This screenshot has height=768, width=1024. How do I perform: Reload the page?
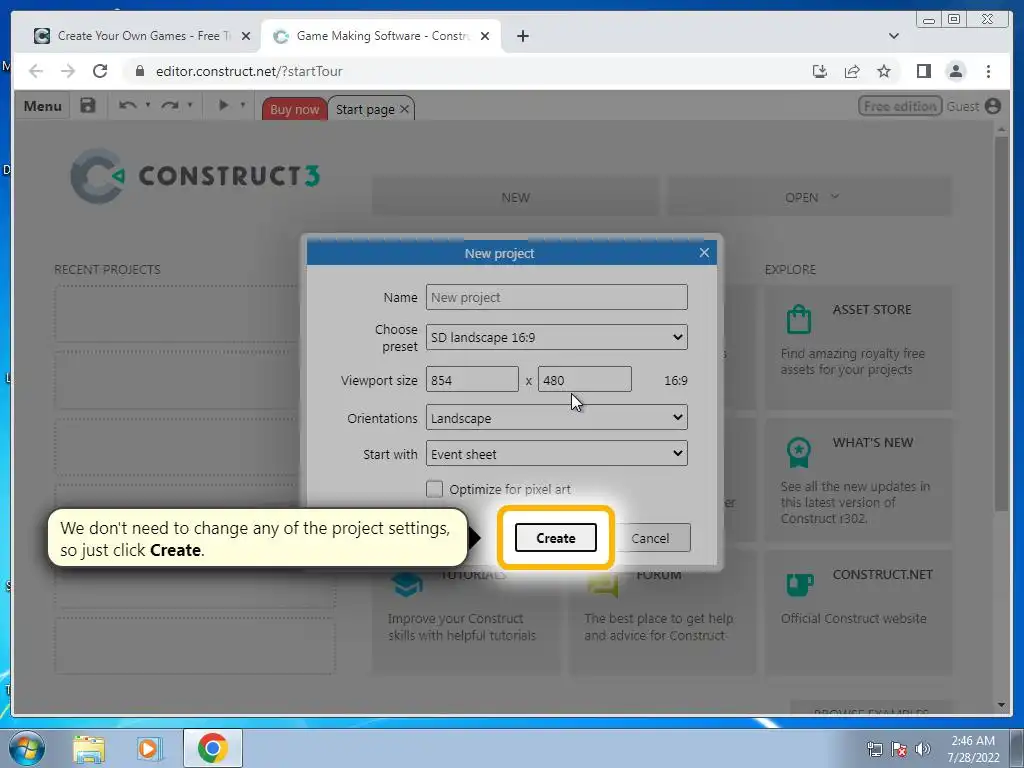pos(100,71)
